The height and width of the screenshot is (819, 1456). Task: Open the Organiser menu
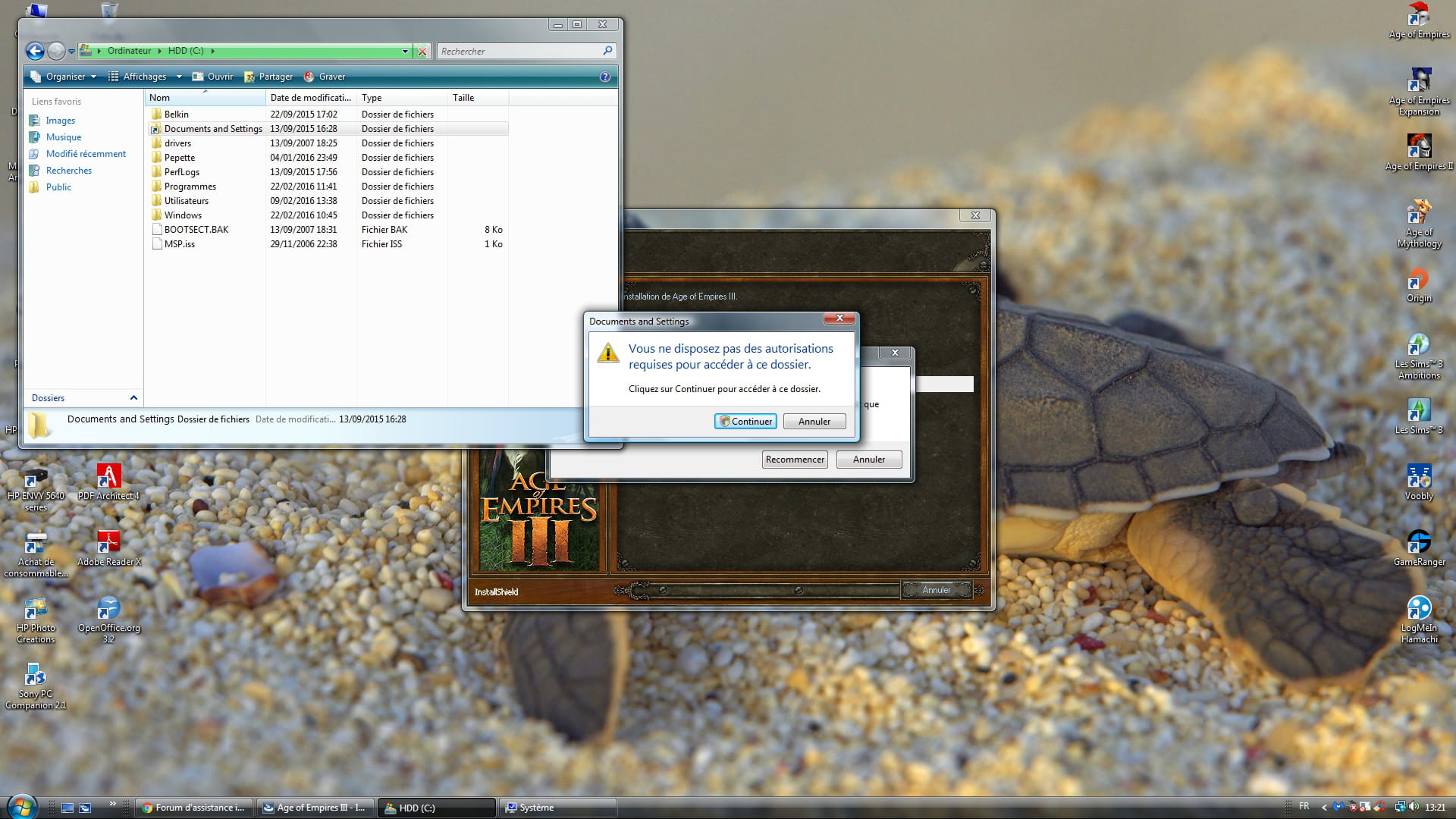tap(64, 77)
